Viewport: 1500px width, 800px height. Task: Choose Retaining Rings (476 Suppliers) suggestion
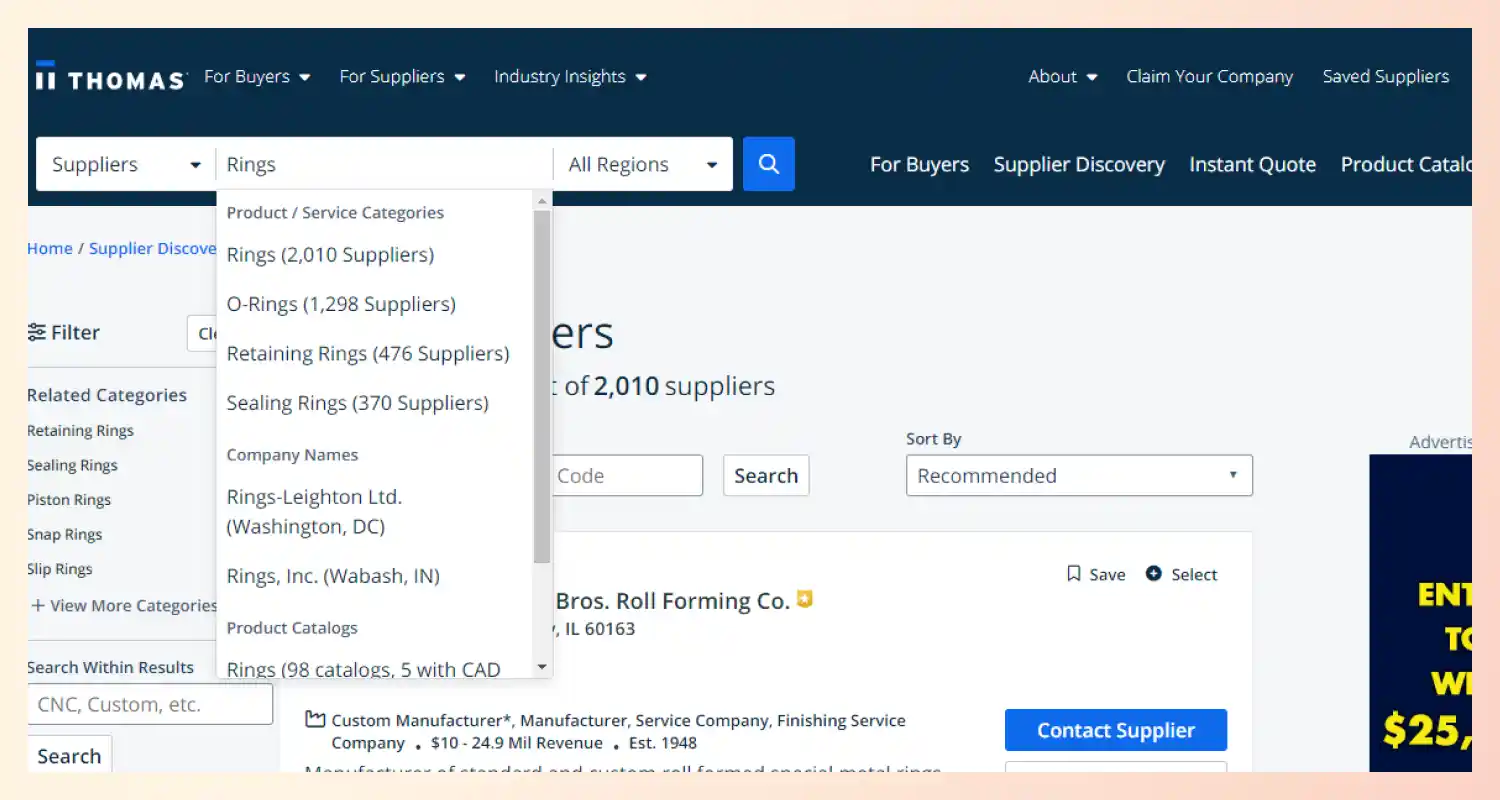[x=368, y=354]
